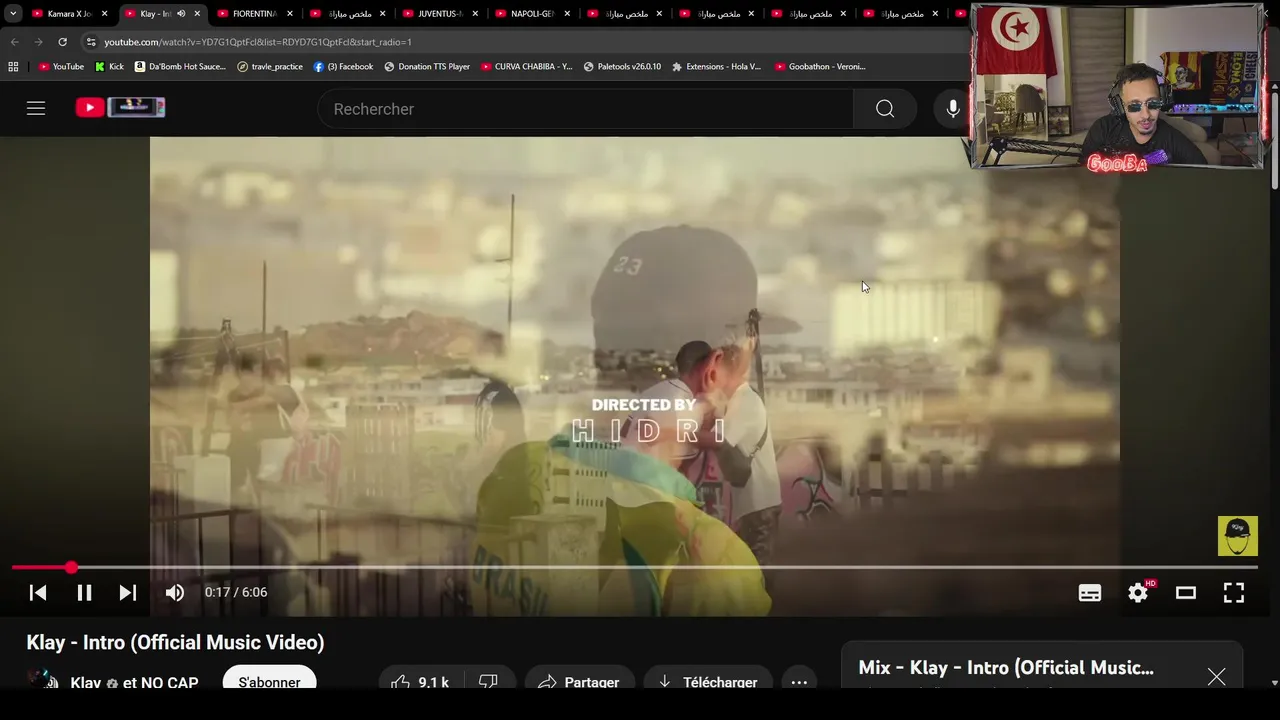The width and height of the screenshot is (1280, 720).
Task: Close the active Klay tab
Action: pos(197,14)
